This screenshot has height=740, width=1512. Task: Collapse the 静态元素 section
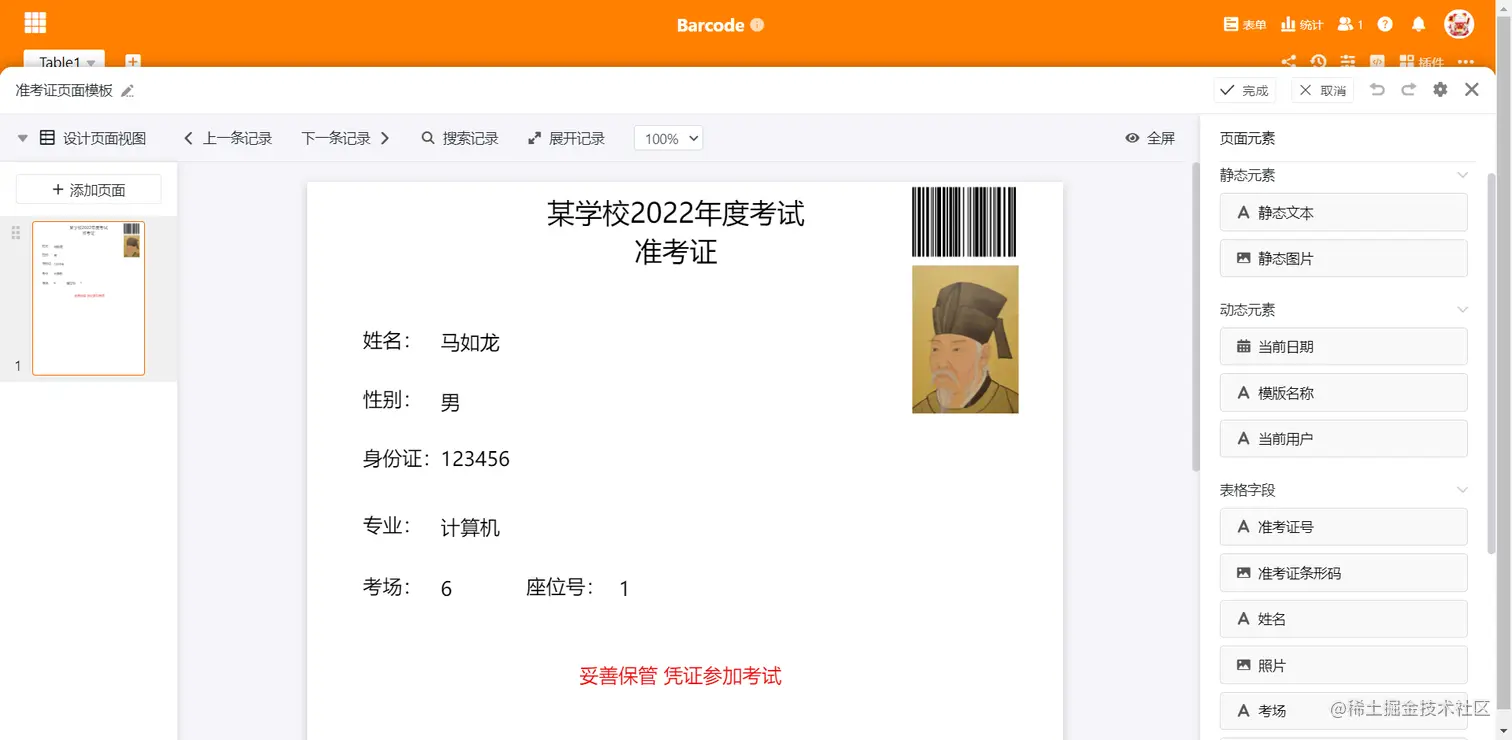pyautogui.click(x=1462, y=175)
